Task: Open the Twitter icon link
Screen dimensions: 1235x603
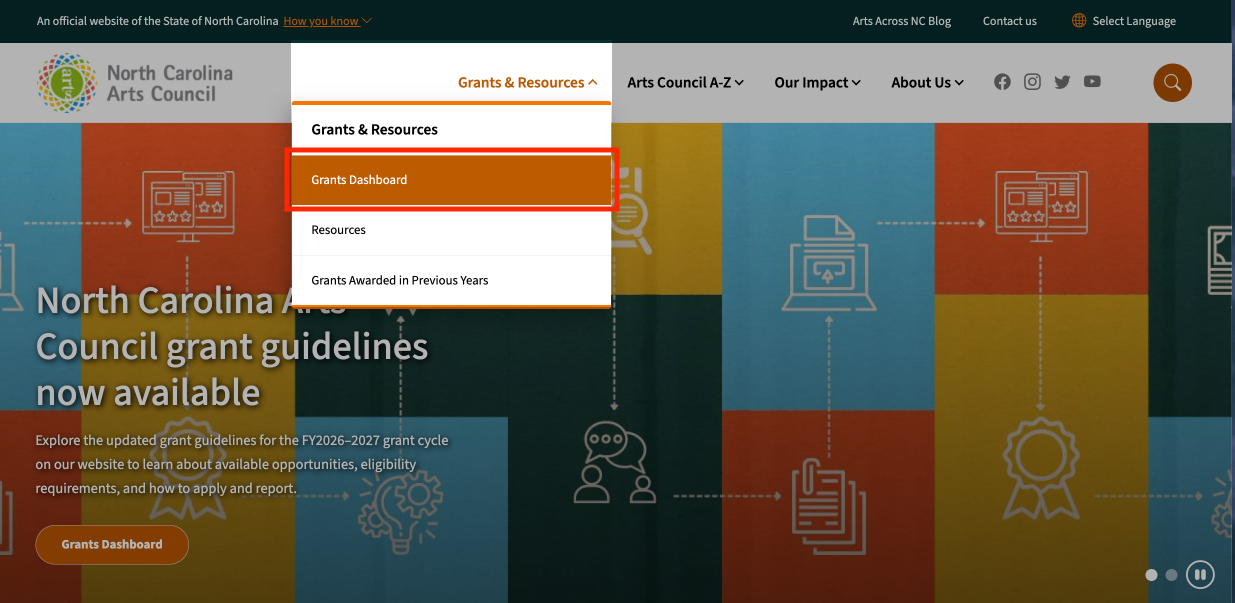Action: (1062, 82)
